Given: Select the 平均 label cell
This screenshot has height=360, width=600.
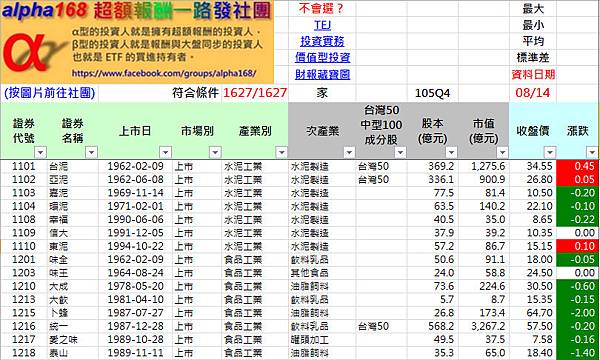Looking at the screenshot, I should click(x=533, y=41).
